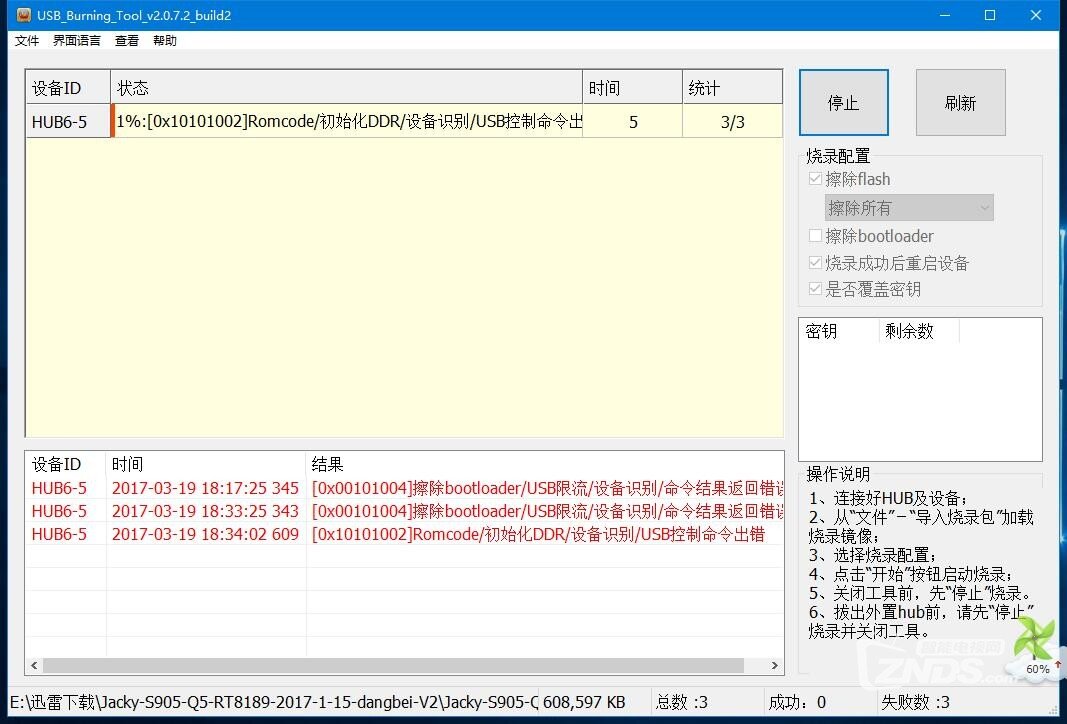
Task: Click the log scrollbar left arrow
Action: 35,665
